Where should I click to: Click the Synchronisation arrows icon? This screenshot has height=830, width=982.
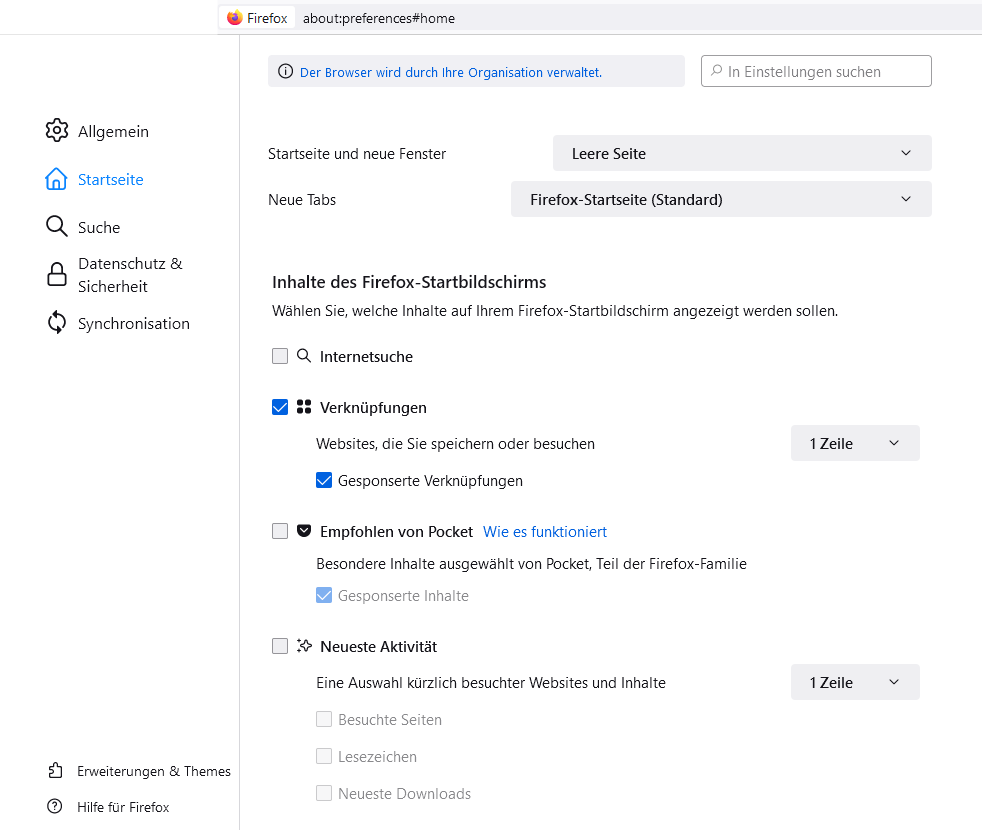(57, 323)
